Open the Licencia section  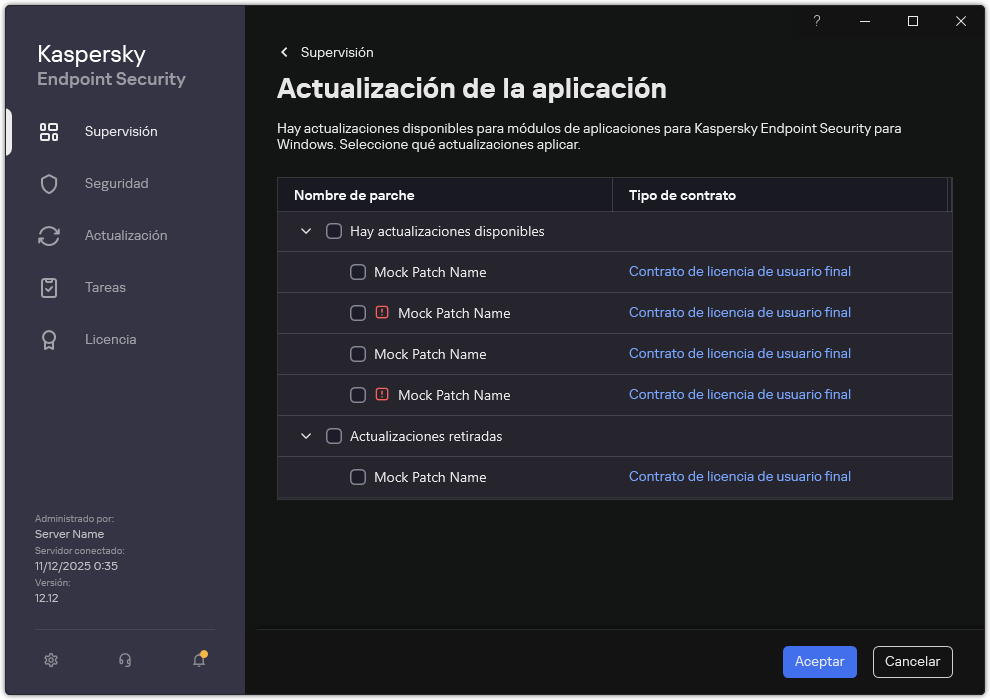pyautogui.click(x=110, y=339)
